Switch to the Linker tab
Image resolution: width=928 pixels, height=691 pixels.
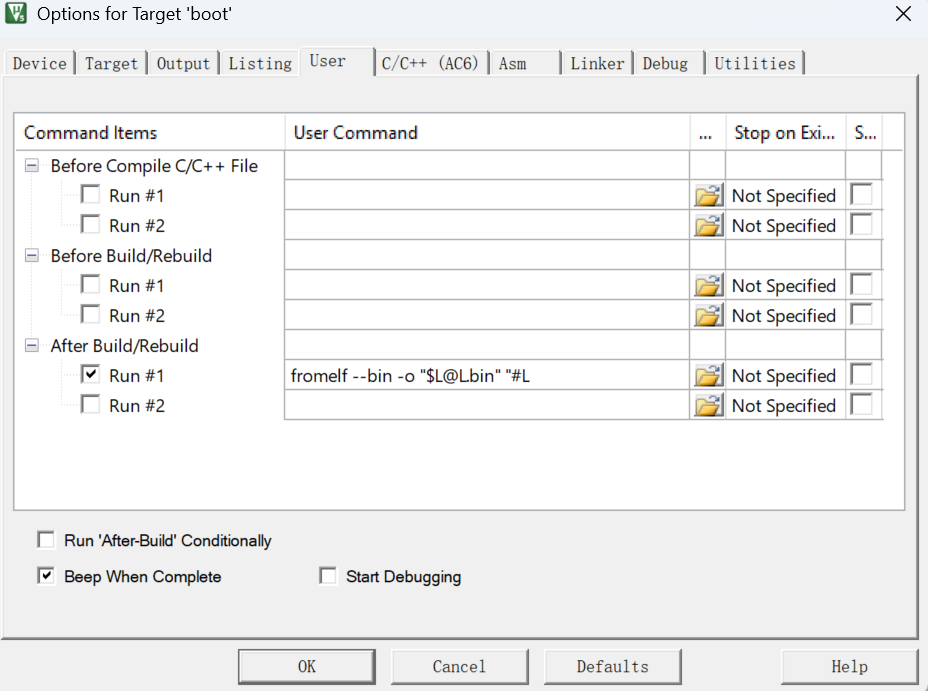click(x=597, y=63)
